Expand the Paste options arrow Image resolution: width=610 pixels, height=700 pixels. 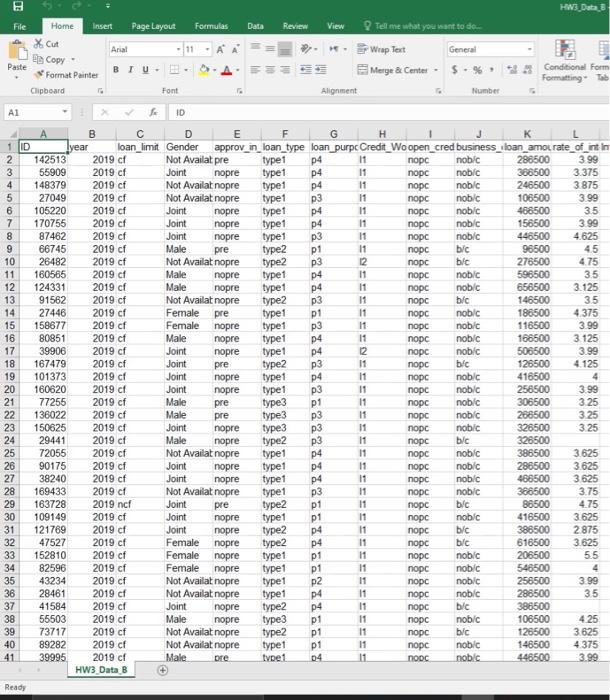tap(17, 77)
